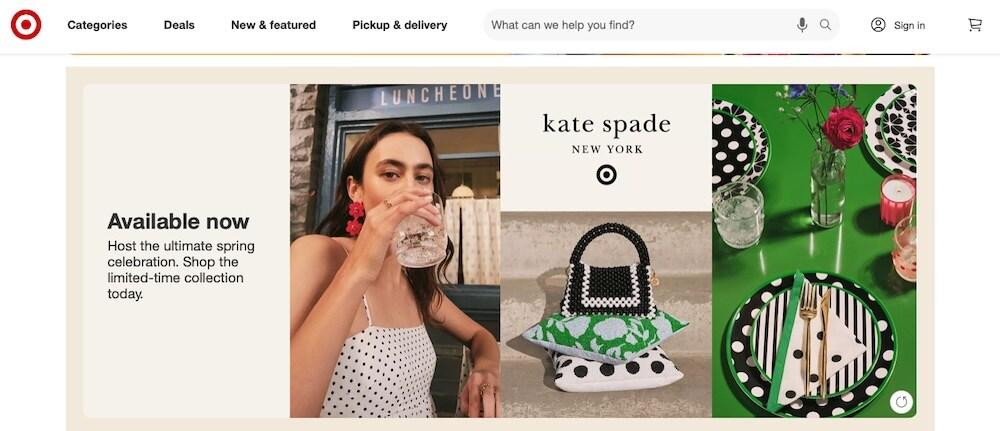Click the account profile icon
This screenshot has width=1000, height=431.
[x=878, y=25]
